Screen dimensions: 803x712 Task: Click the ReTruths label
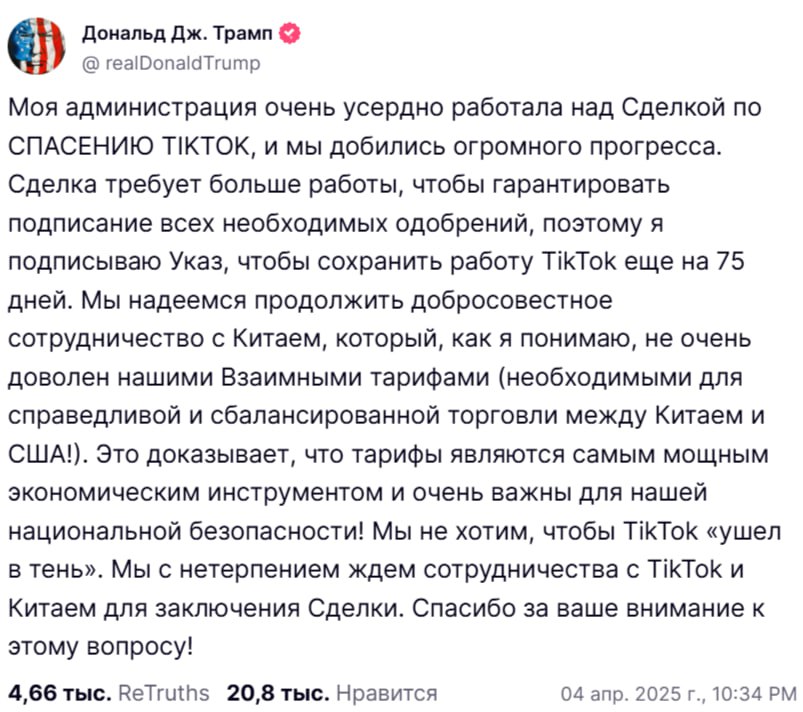tap(163, 693)
